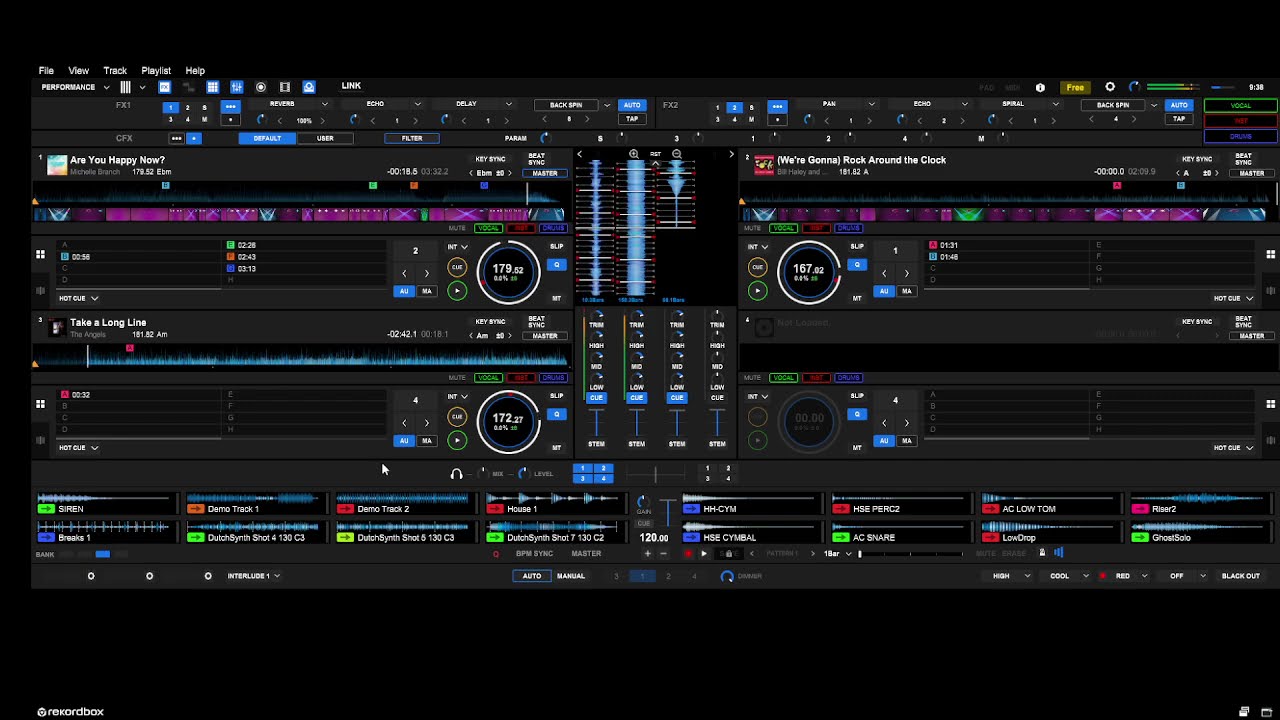Image resolution: width=1280 pixels, height=720 pixels.
Task: Click the yellow Free plan button
Action: tap(1075, 87)
